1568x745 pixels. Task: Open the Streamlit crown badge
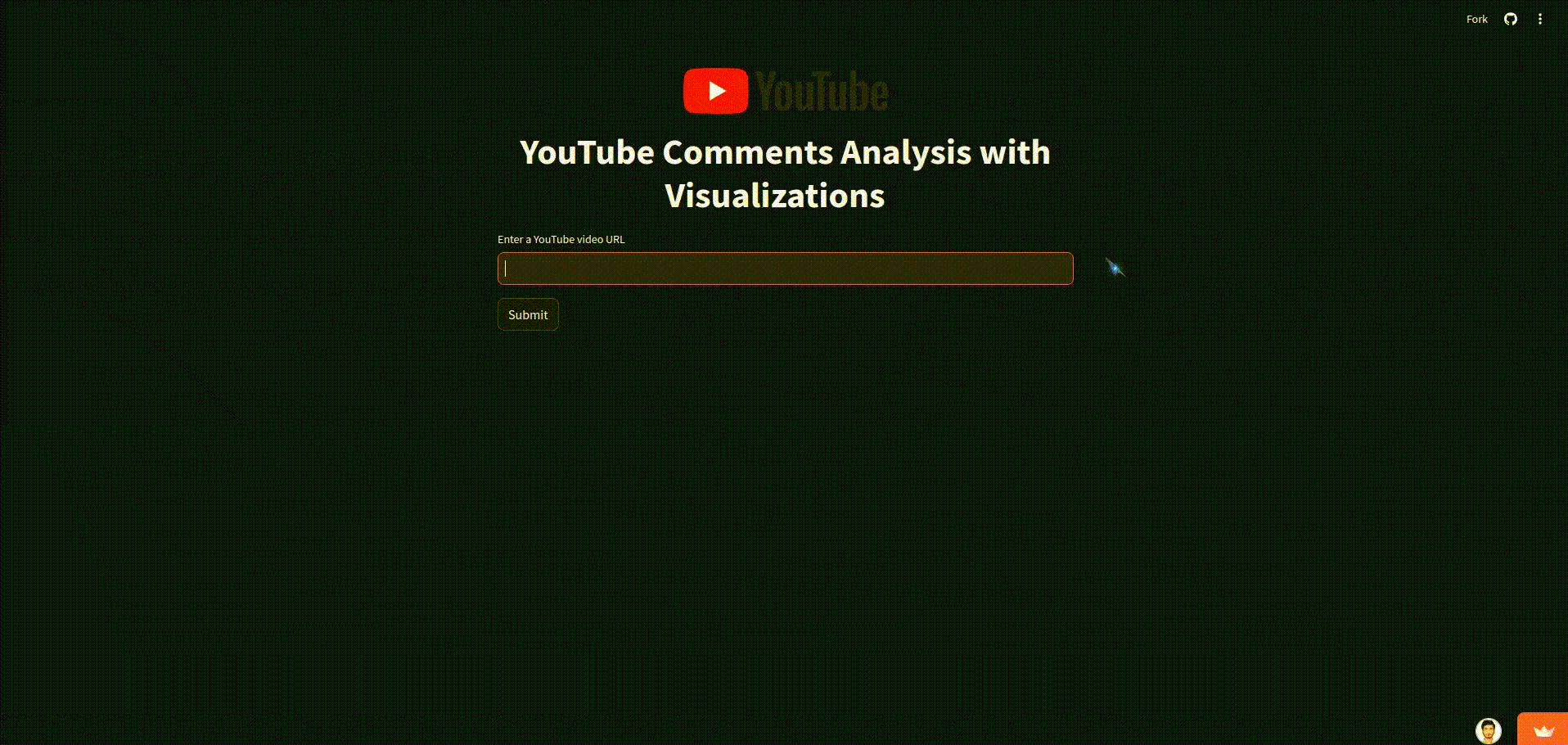coord(1543,730)
